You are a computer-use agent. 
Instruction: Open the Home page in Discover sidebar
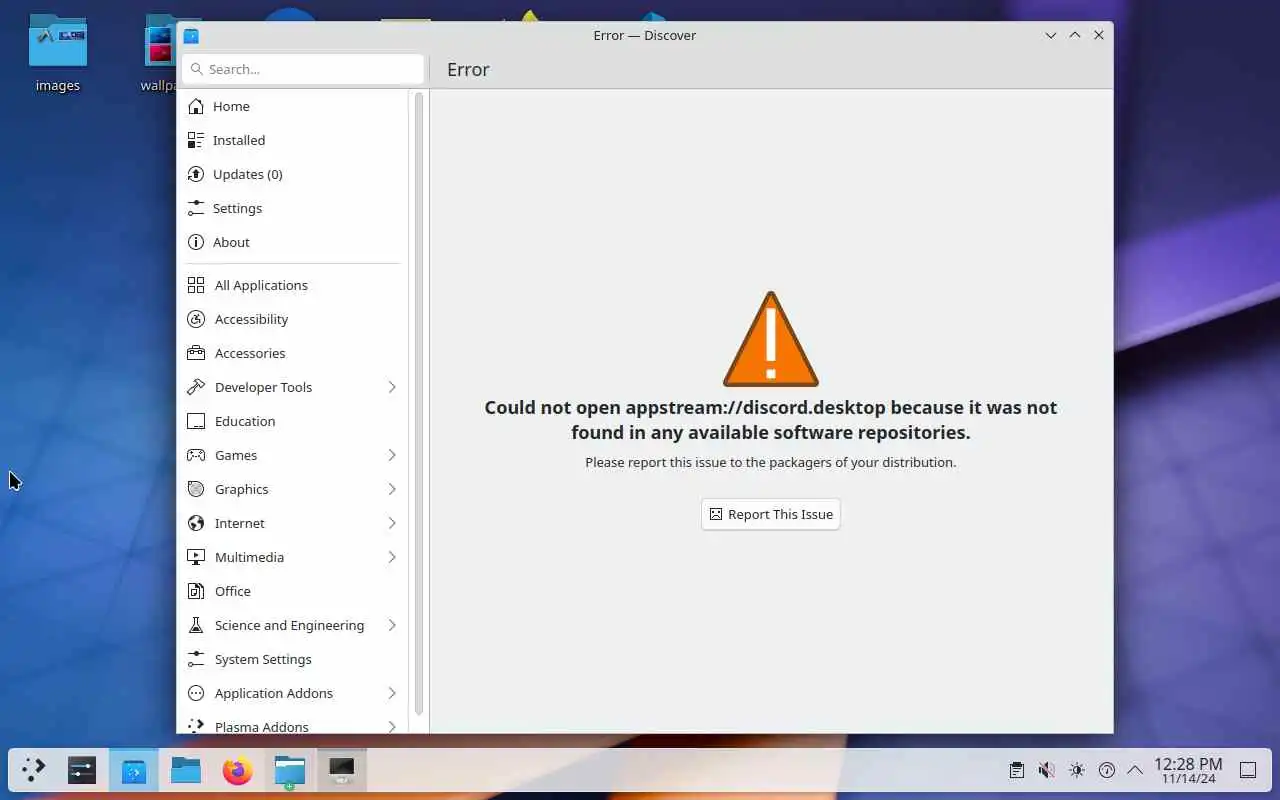pos(293,106)
